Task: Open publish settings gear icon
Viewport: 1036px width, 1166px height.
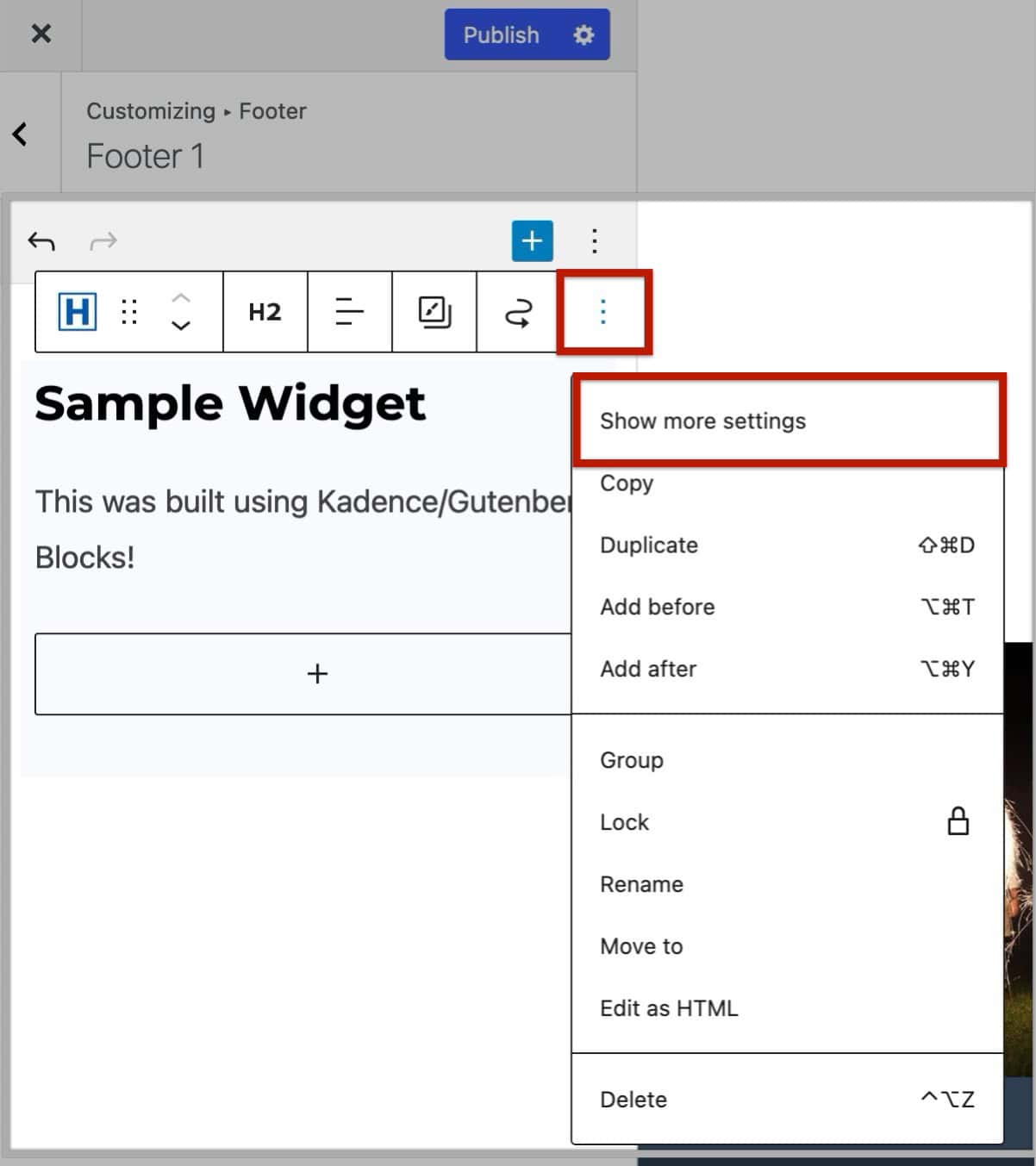Action: (x=584, y=34)
